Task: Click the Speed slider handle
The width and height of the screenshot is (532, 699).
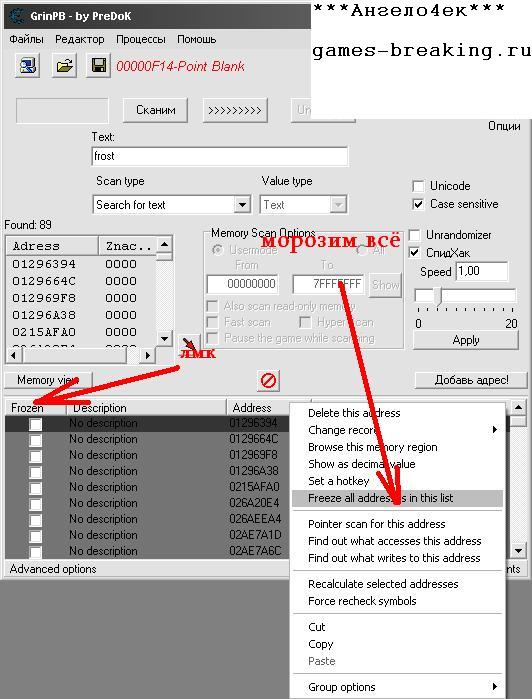Action: click(x=437, y=296)
